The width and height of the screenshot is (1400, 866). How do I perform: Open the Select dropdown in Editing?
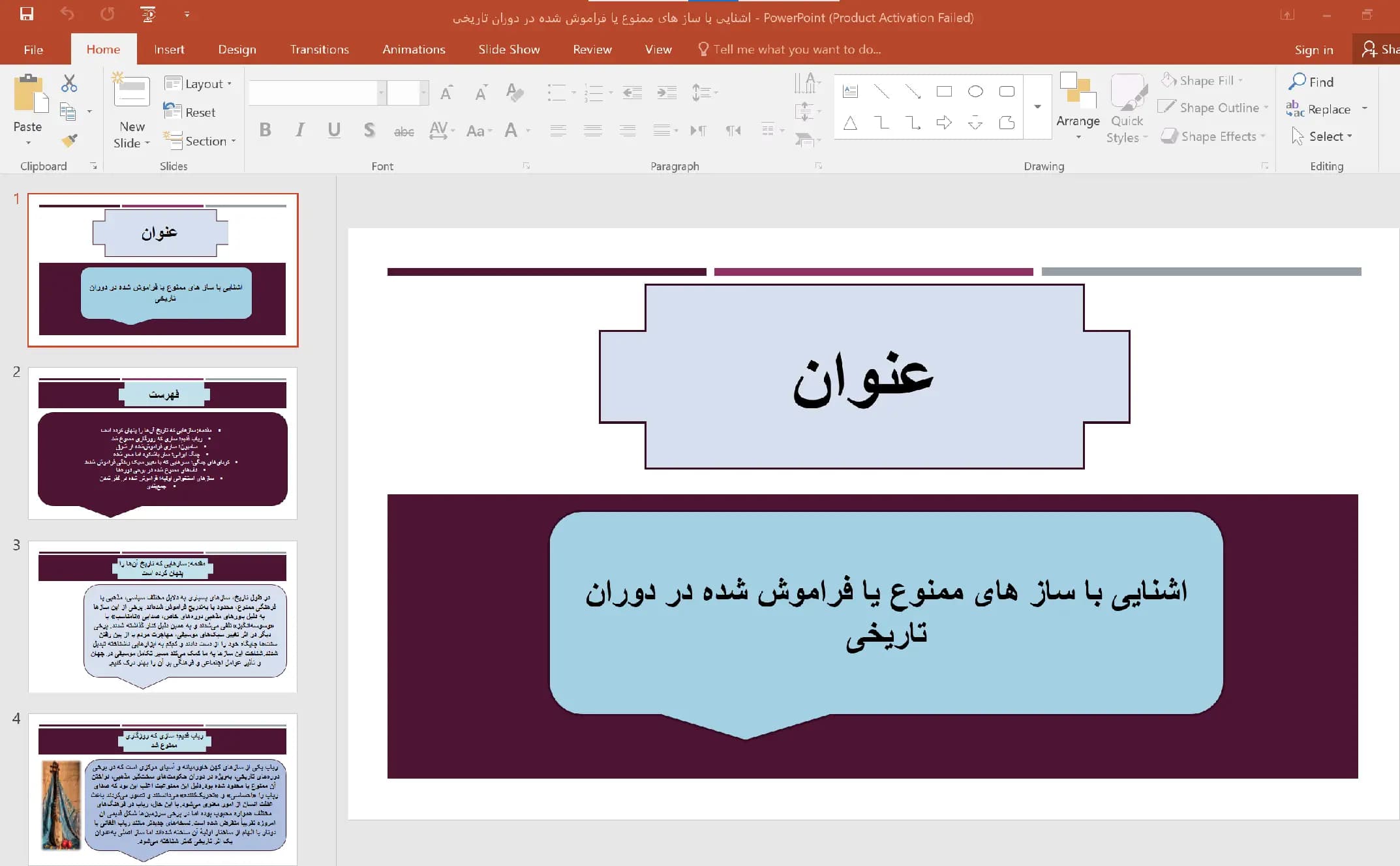click(x=1322, y=136)
